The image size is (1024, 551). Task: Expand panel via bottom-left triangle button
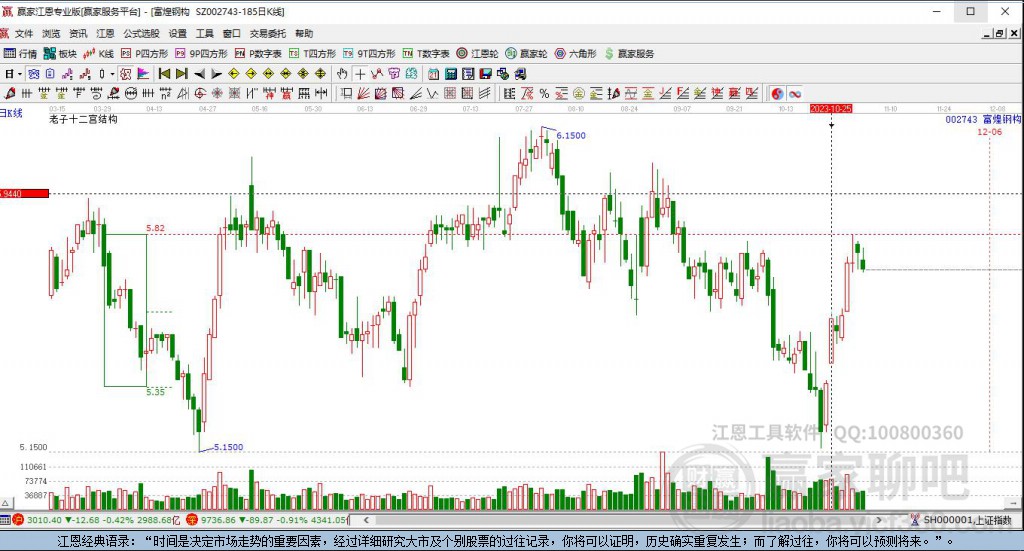coord(5,503)
